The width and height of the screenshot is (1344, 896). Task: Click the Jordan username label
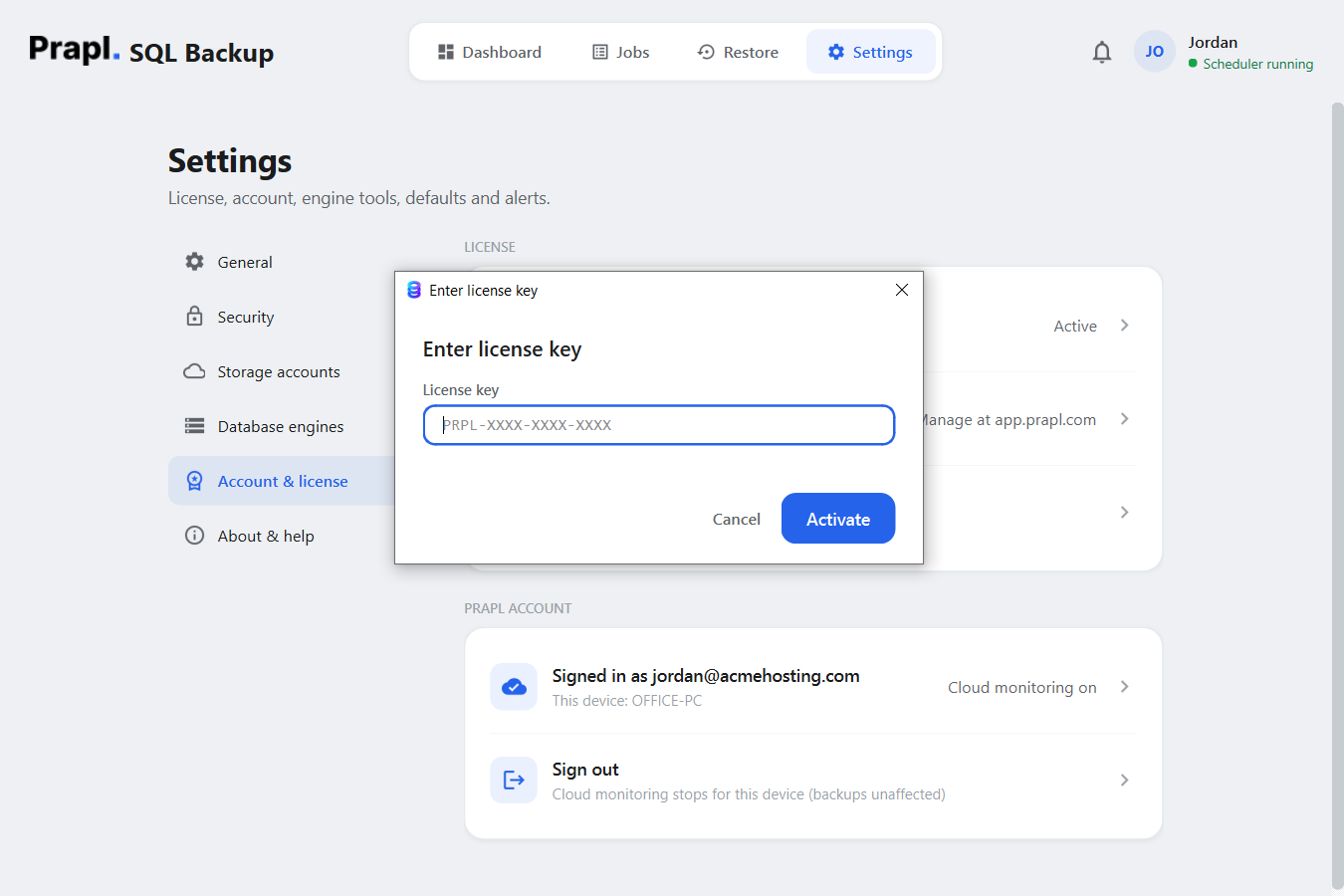pyautogui.click(x=1213, y=42)
